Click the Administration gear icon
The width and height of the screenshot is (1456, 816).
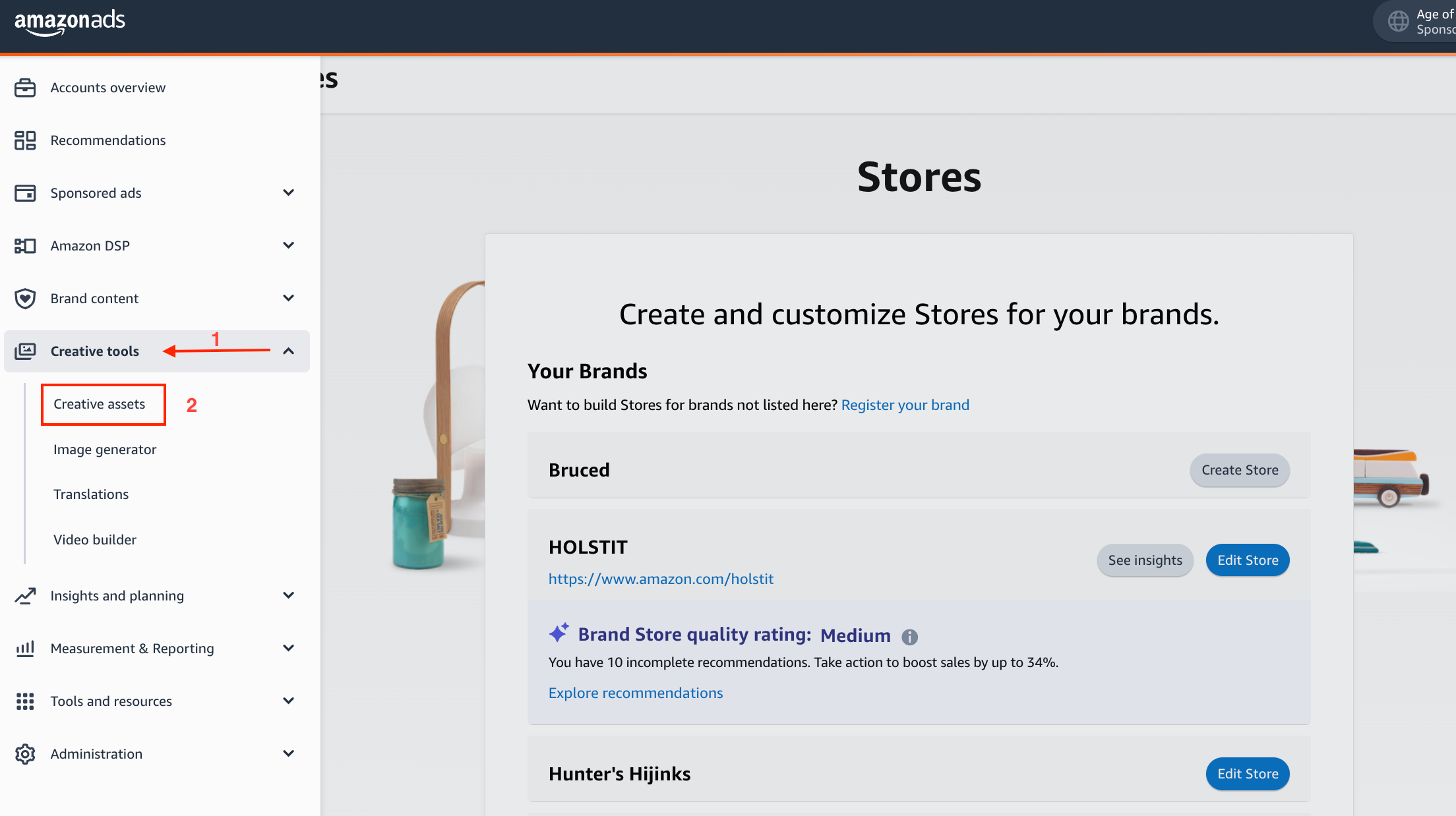[x=25, y=754]
